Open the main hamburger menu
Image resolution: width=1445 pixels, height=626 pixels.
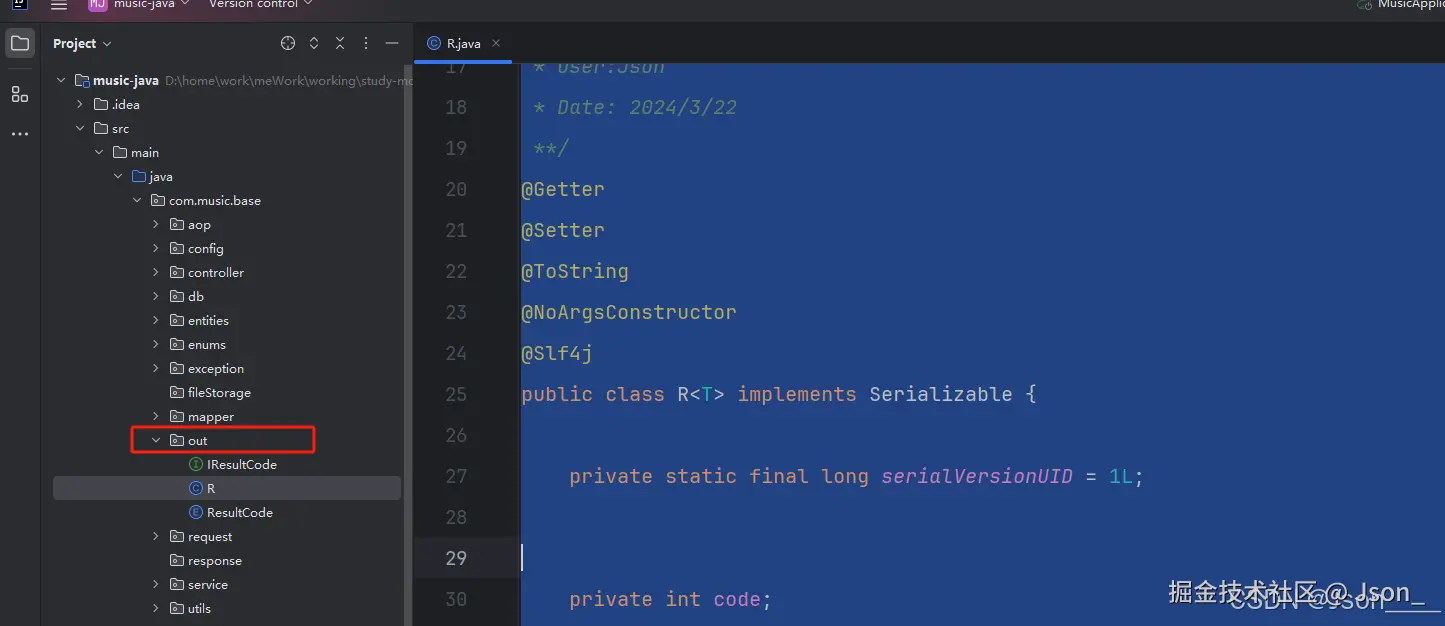tap(59, 5)
